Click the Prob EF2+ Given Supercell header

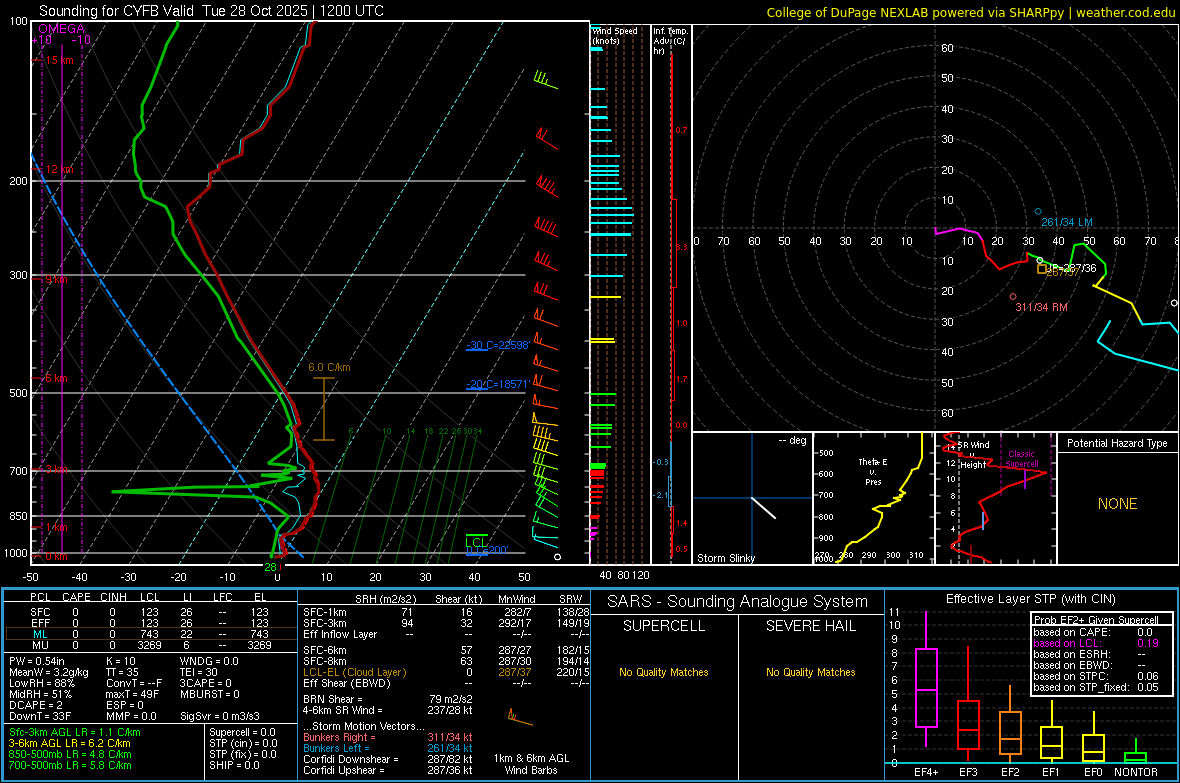[x=1096, y=620]
